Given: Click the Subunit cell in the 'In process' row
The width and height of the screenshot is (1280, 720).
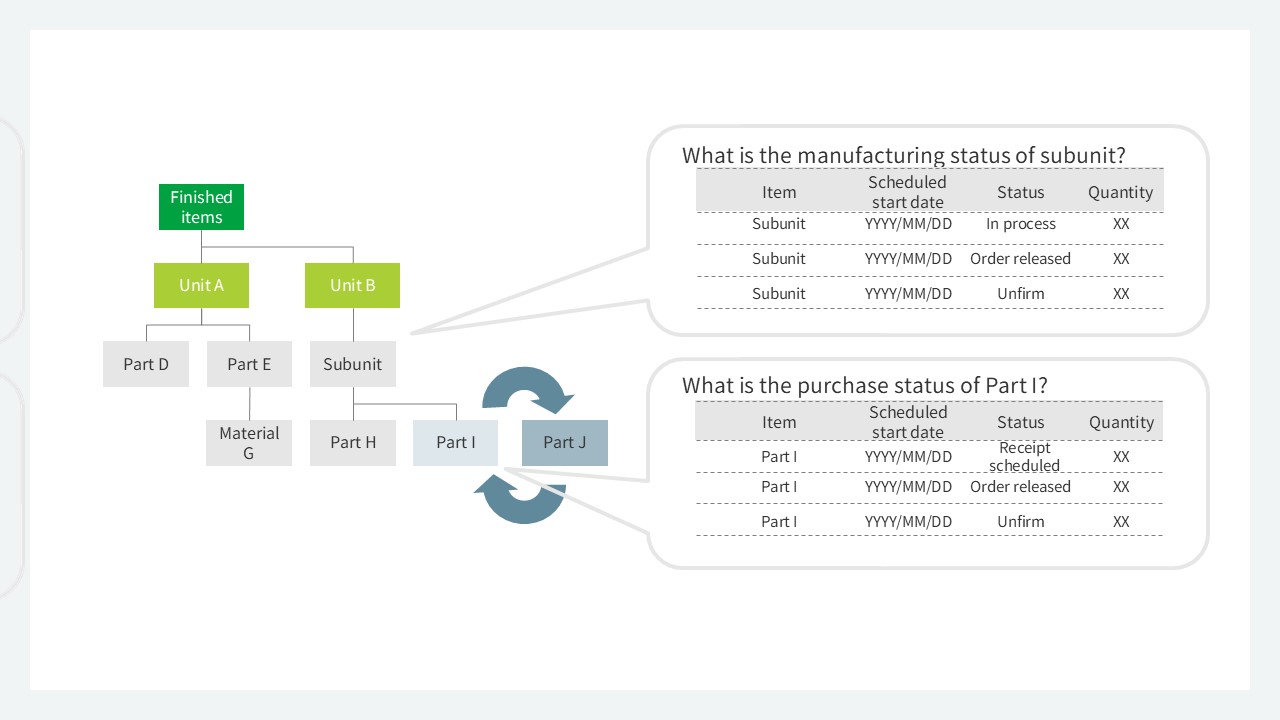Looking at the screenshot, I should 779,224.
